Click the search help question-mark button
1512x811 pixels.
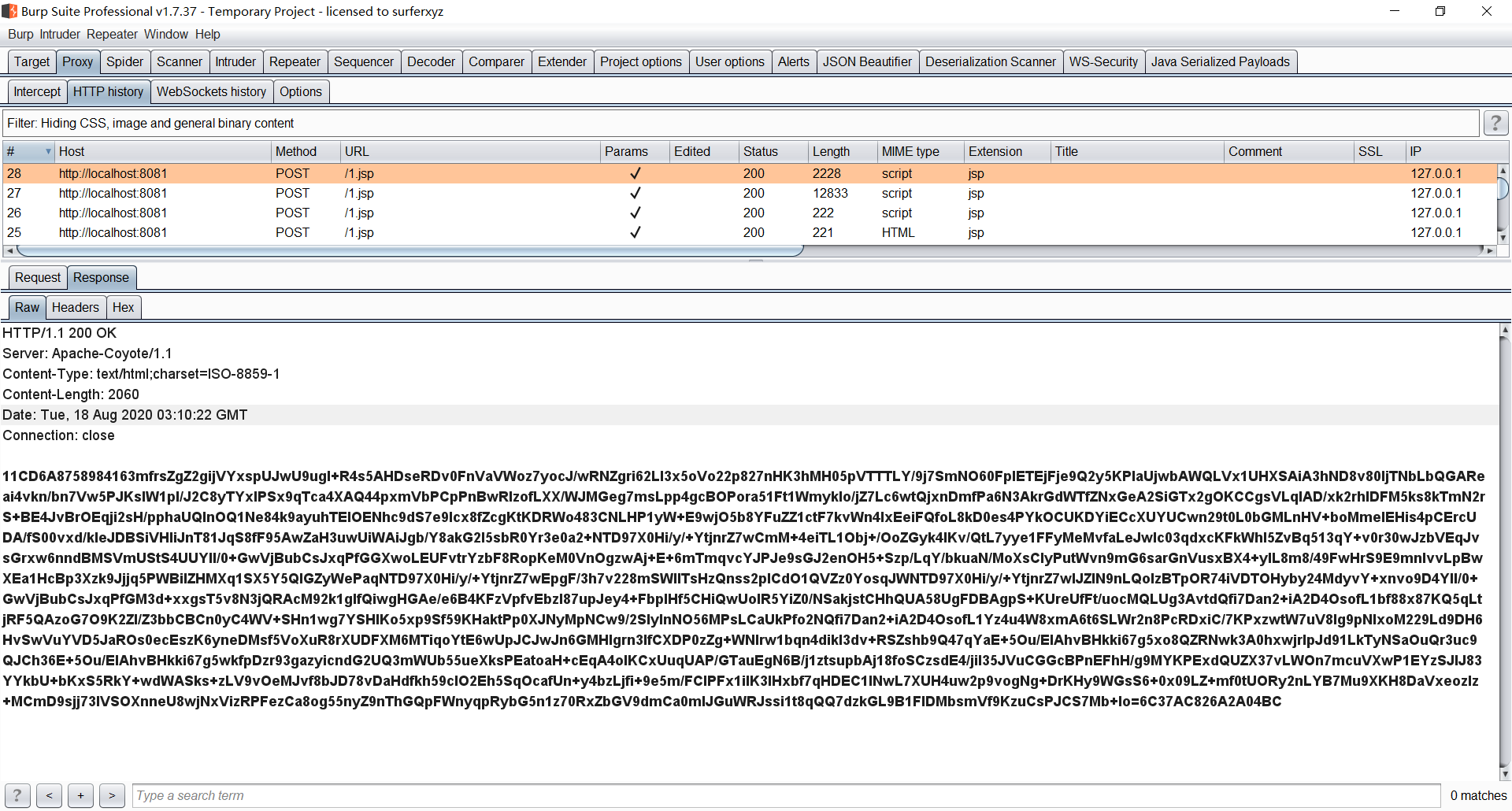tap(17, 796)
